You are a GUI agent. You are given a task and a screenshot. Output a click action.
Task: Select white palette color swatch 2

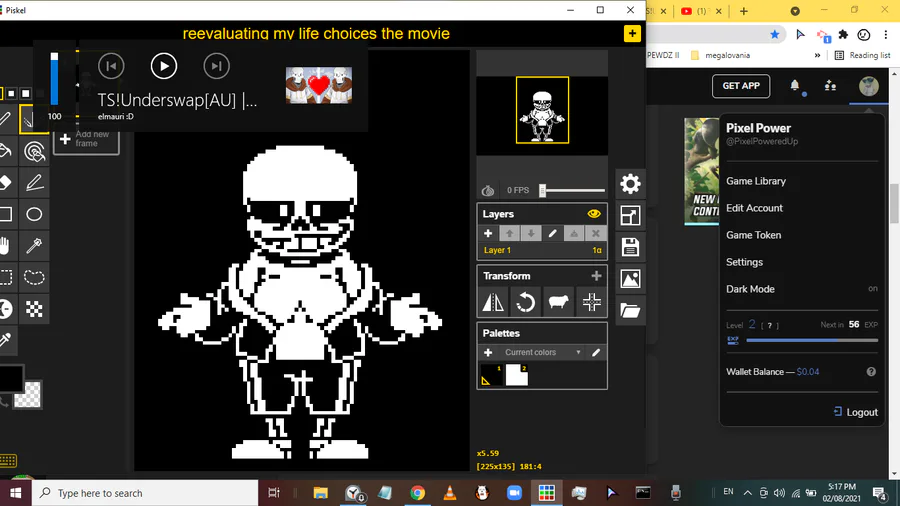[x=516, y=375]
